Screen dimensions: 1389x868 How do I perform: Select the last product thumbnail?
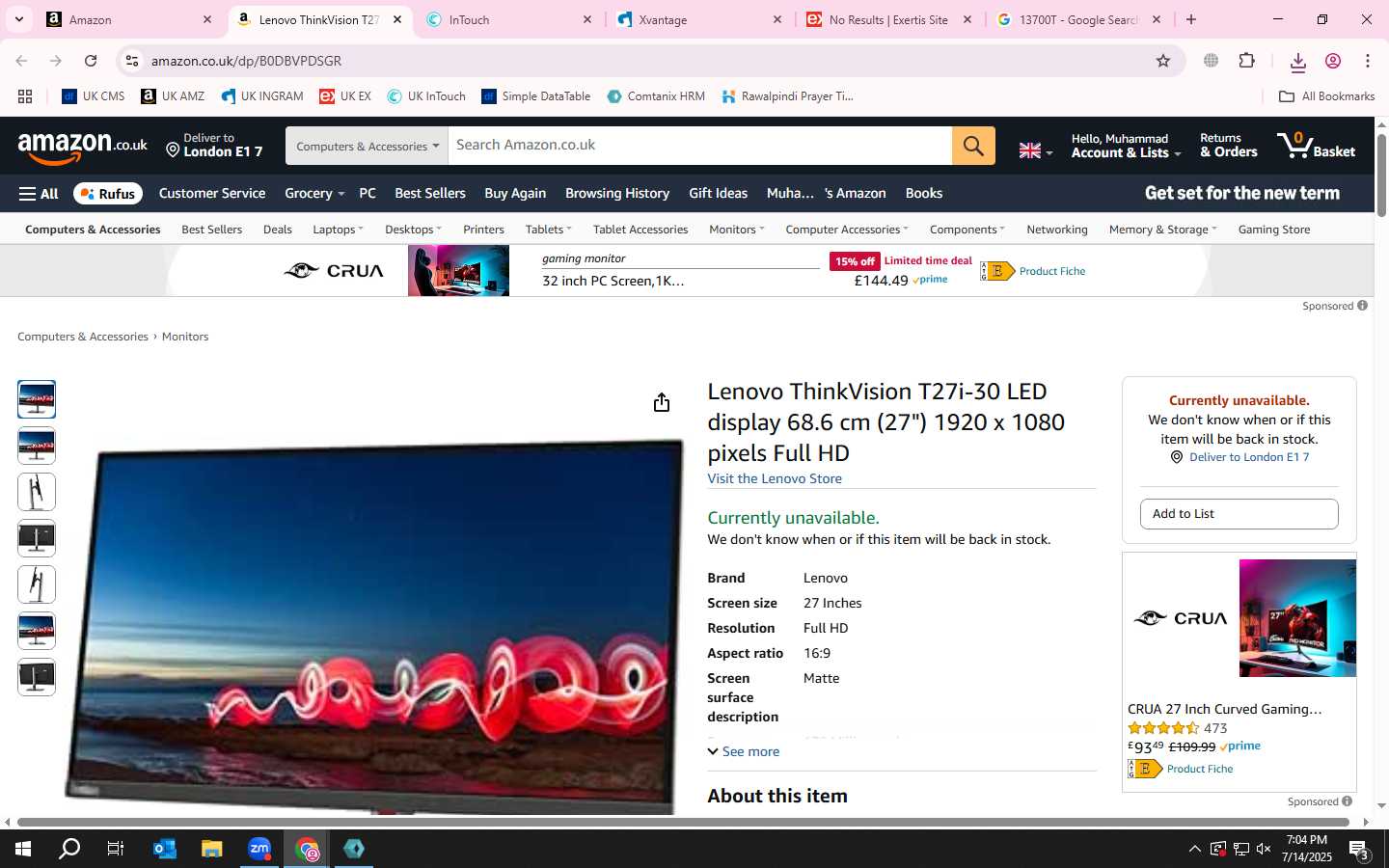tap(37, 677)
